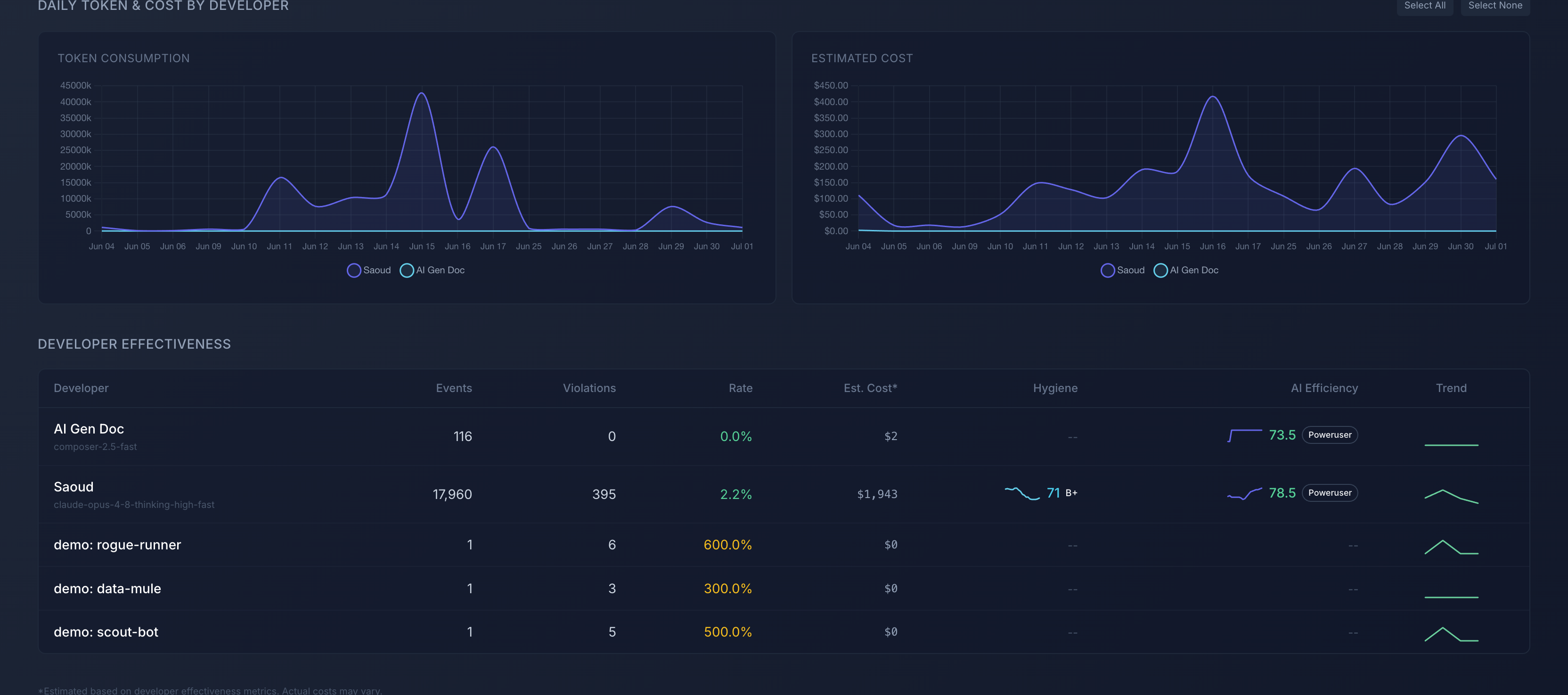Click the 0.0% violation rate

click(x=736, y=436)
